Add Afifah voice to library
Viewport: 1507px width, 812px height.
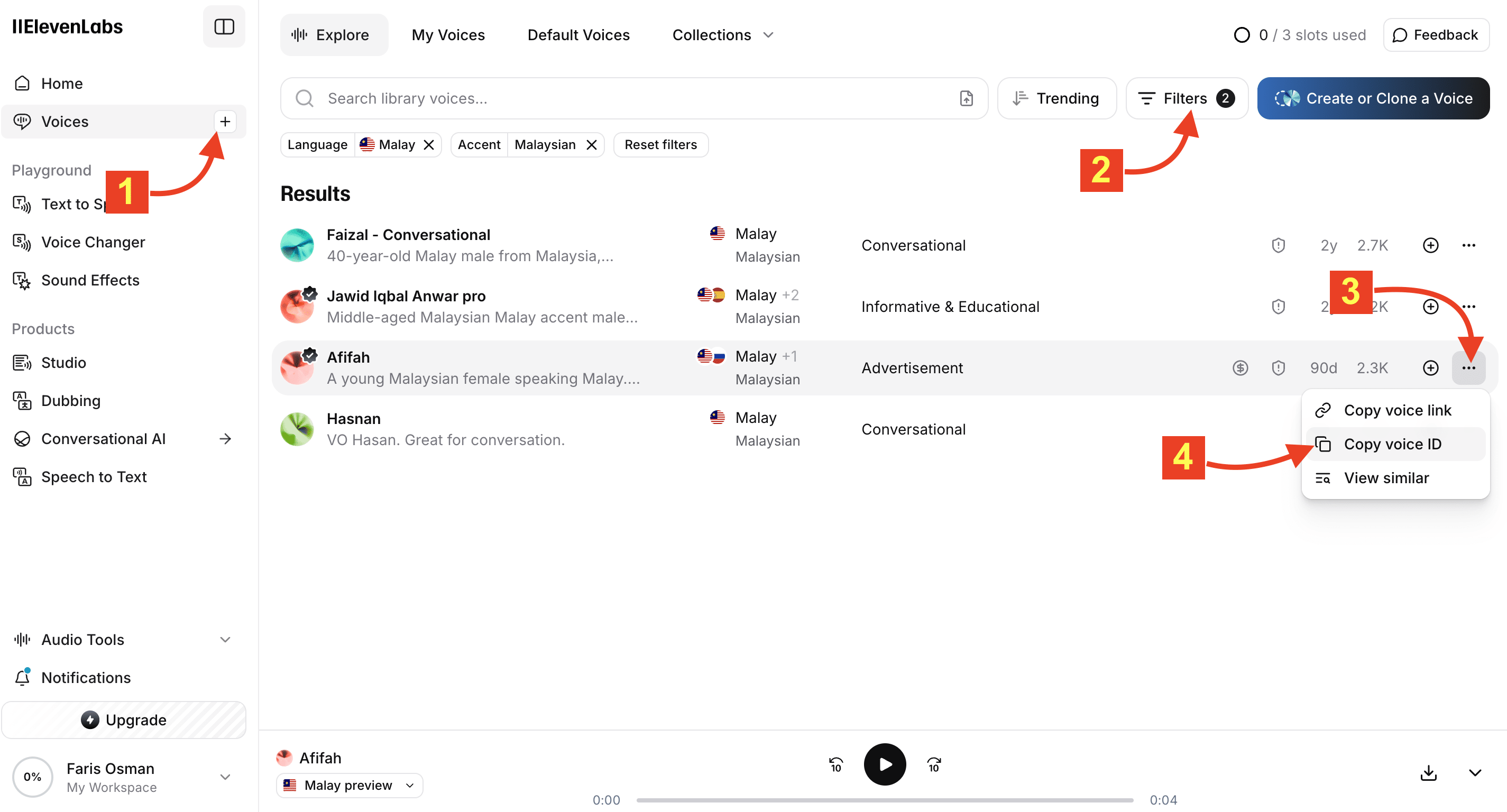pos(1430,368)
